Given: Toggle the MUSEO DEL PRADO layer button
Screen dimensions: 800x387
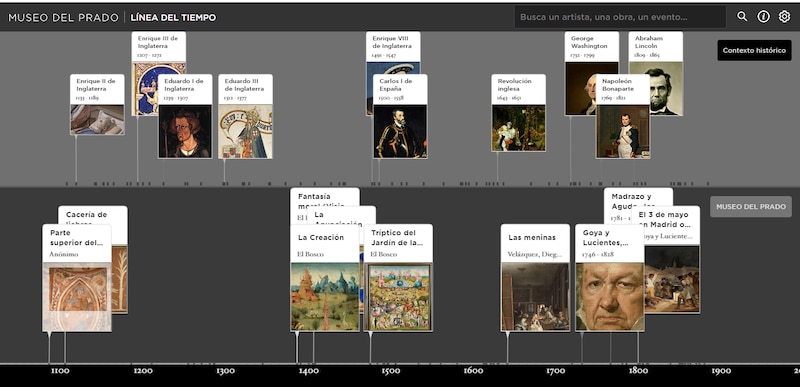Looking at the screenshot, I should click(x=751, y=207).
